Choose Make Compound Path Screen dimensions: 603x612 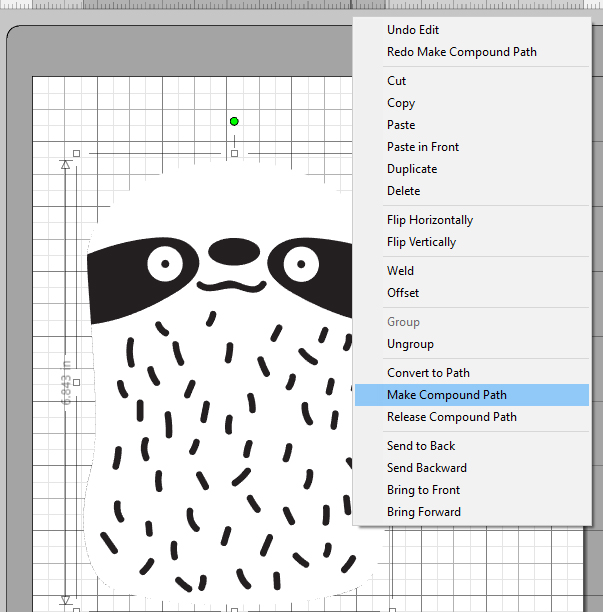pos(446,395)
